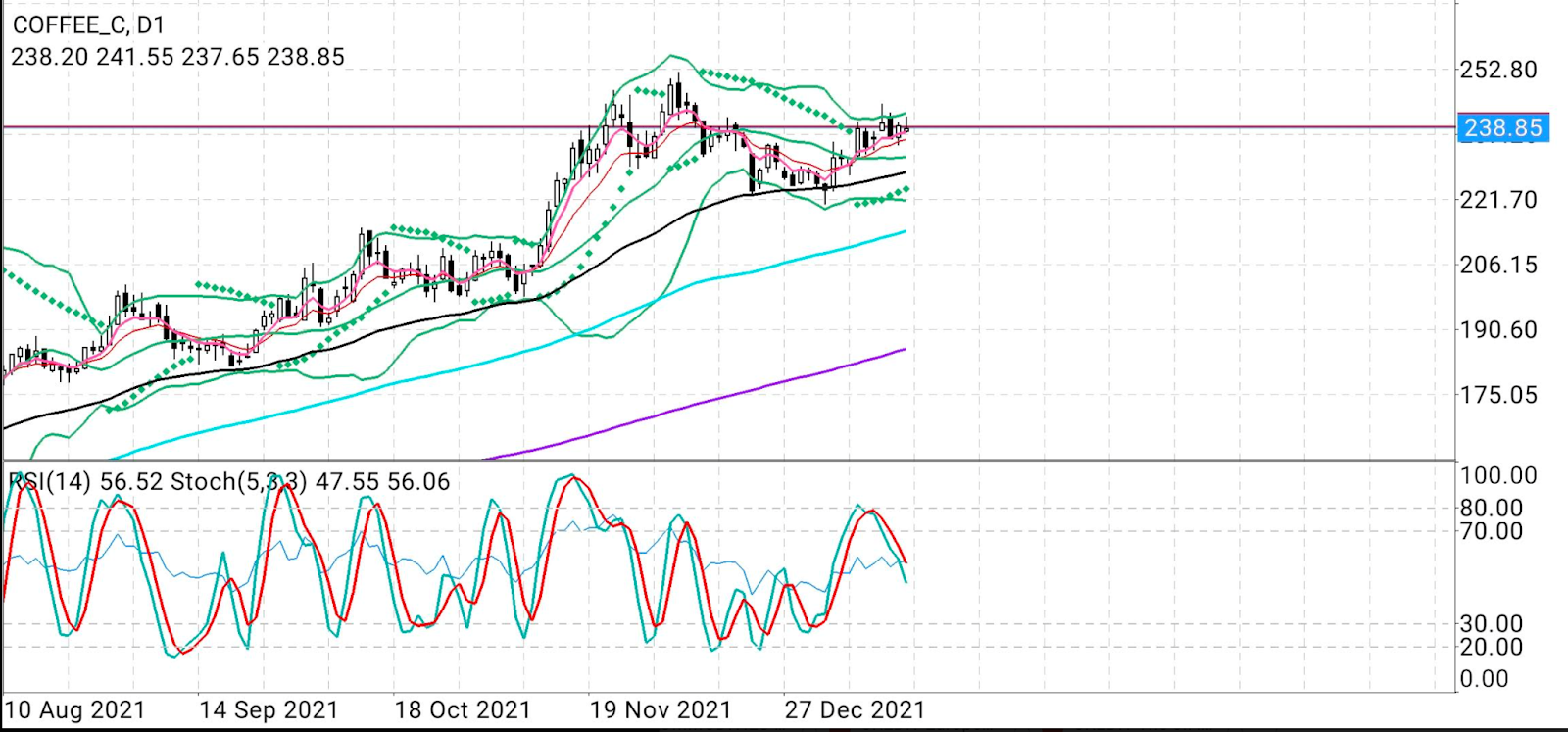Screen dimensions: 1568x732
Task: Click date label 19 Nov 2021
Action: click(661, 709)
